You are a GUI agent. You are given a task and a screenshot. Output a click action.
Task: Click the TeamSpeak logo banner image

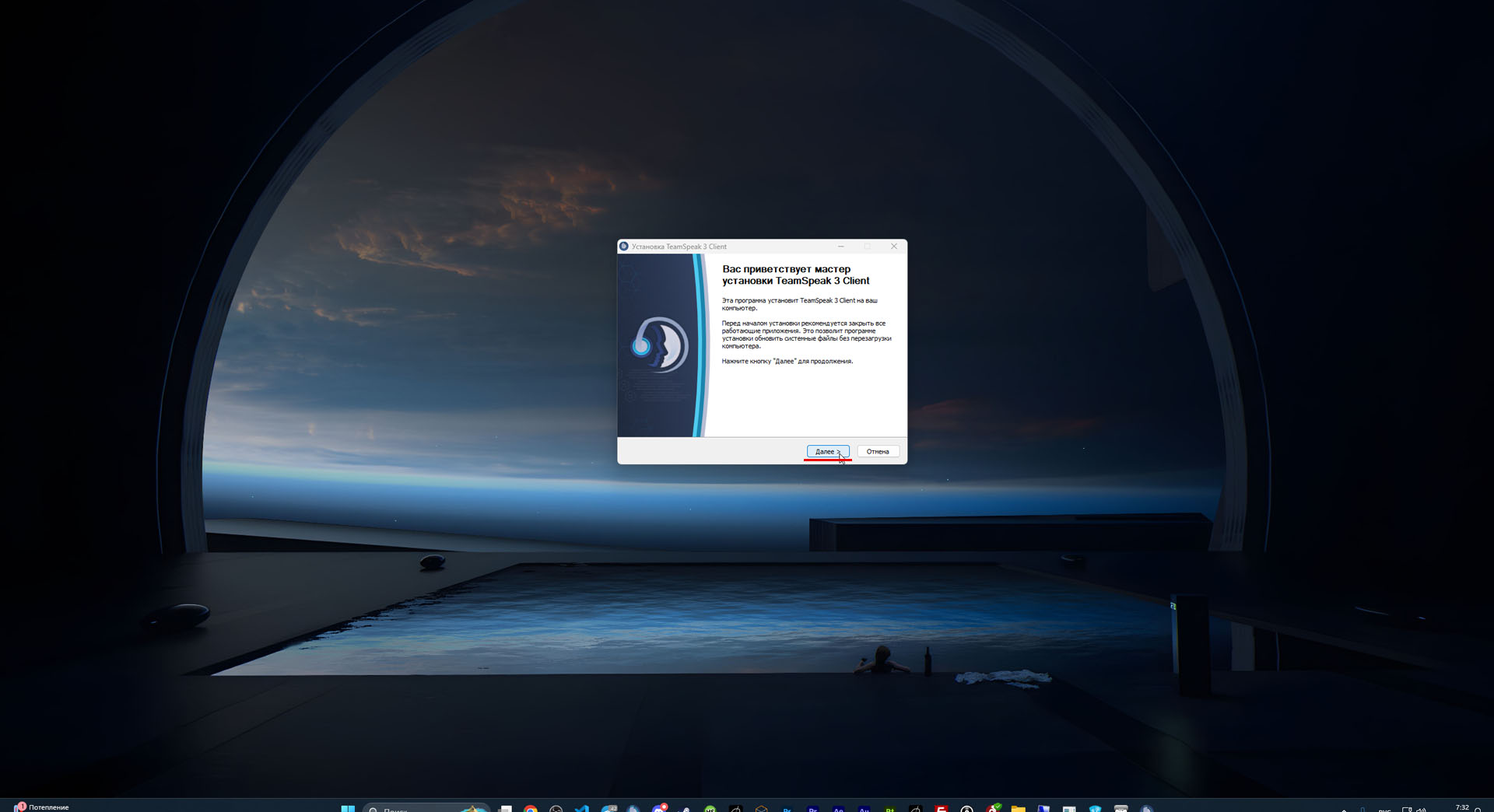click(x=662, y=345)
